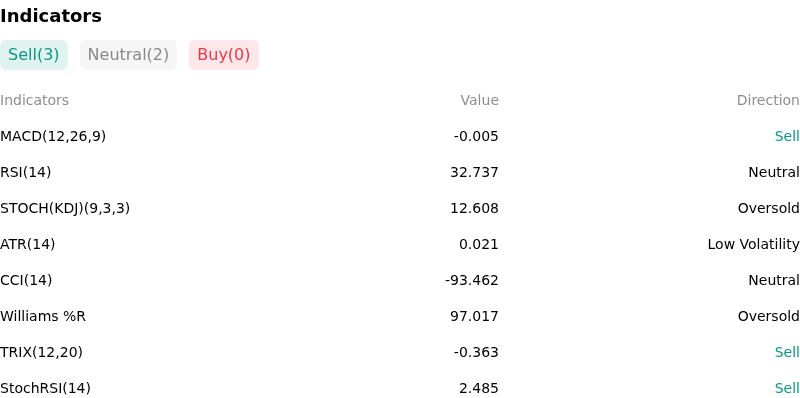This screenshot has height=398, width=800.
Task: Click the TRIX Sell direction label
Action: coord(787,352)
